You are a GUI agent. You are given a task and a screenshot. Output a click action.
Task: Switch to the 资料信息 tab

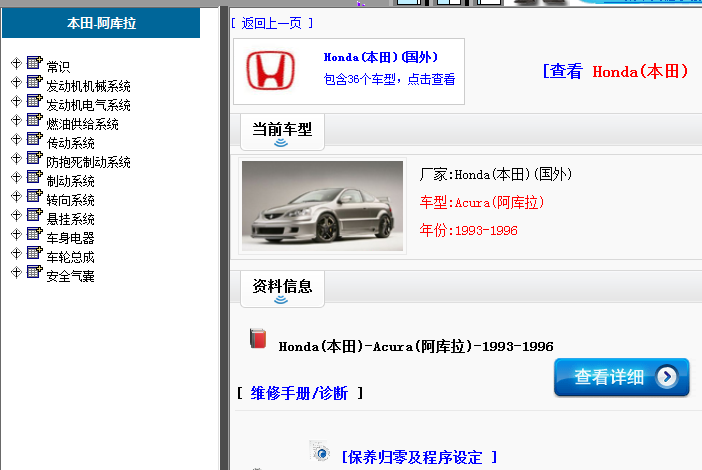[282, 289]
